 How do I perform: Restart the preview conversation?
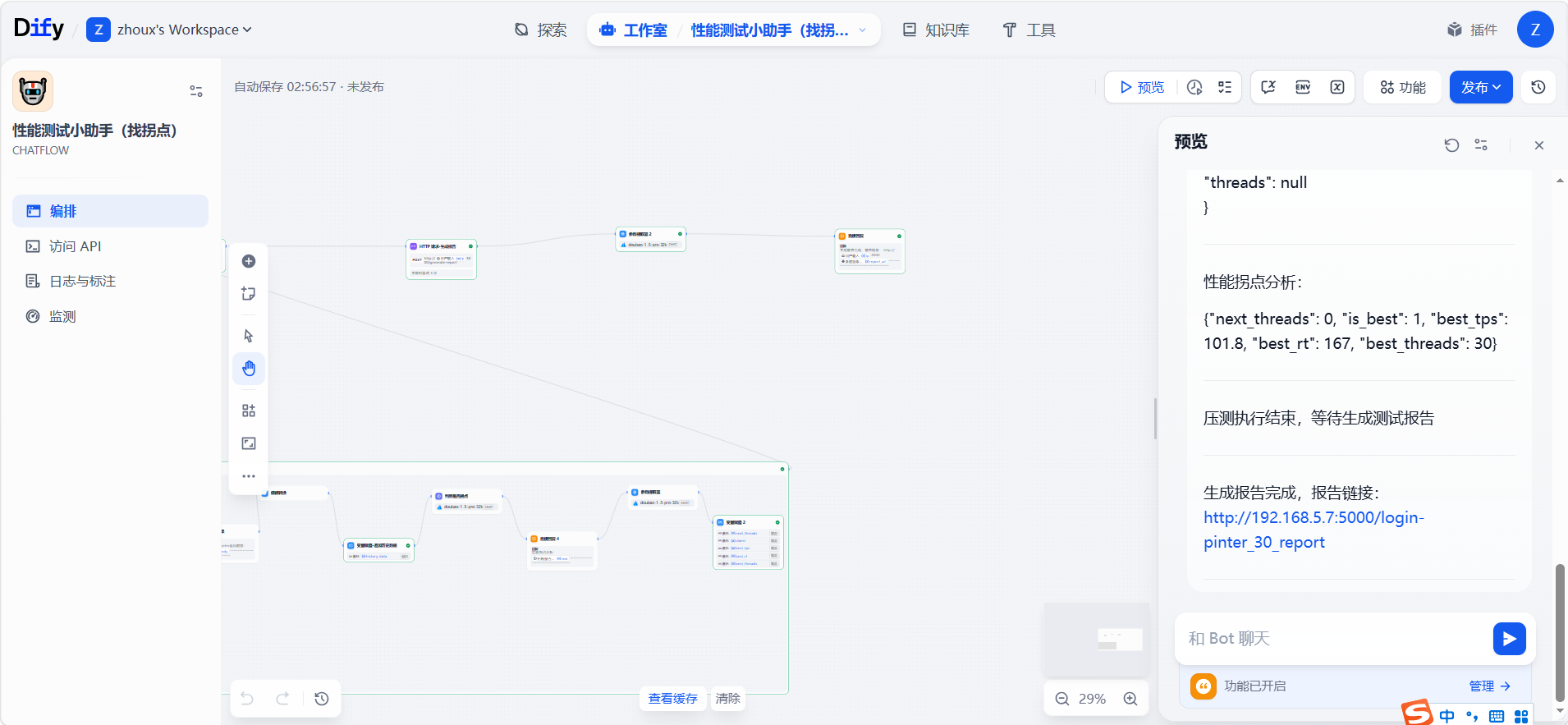click(x=1451, y=145)
